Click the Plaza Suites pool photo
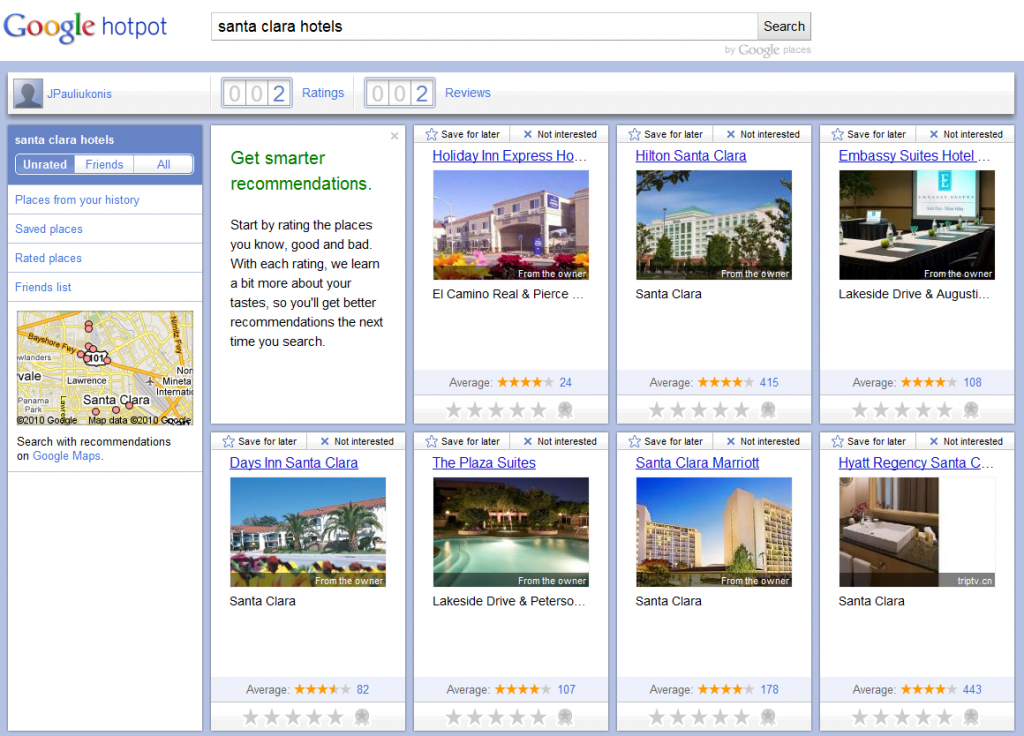Image resolution: width=1024 pixels, height=736 pixels. point(511,532)
